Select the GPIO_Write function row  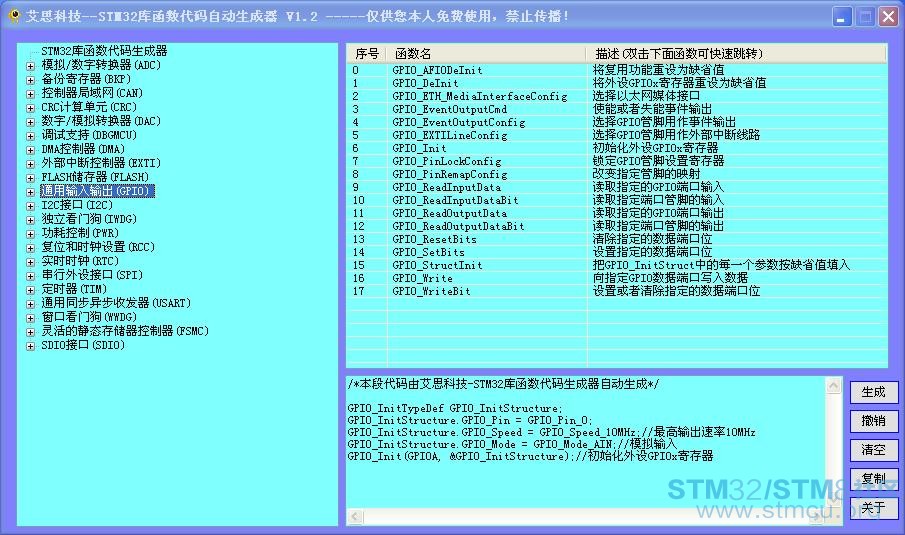[x=616, y=278]
